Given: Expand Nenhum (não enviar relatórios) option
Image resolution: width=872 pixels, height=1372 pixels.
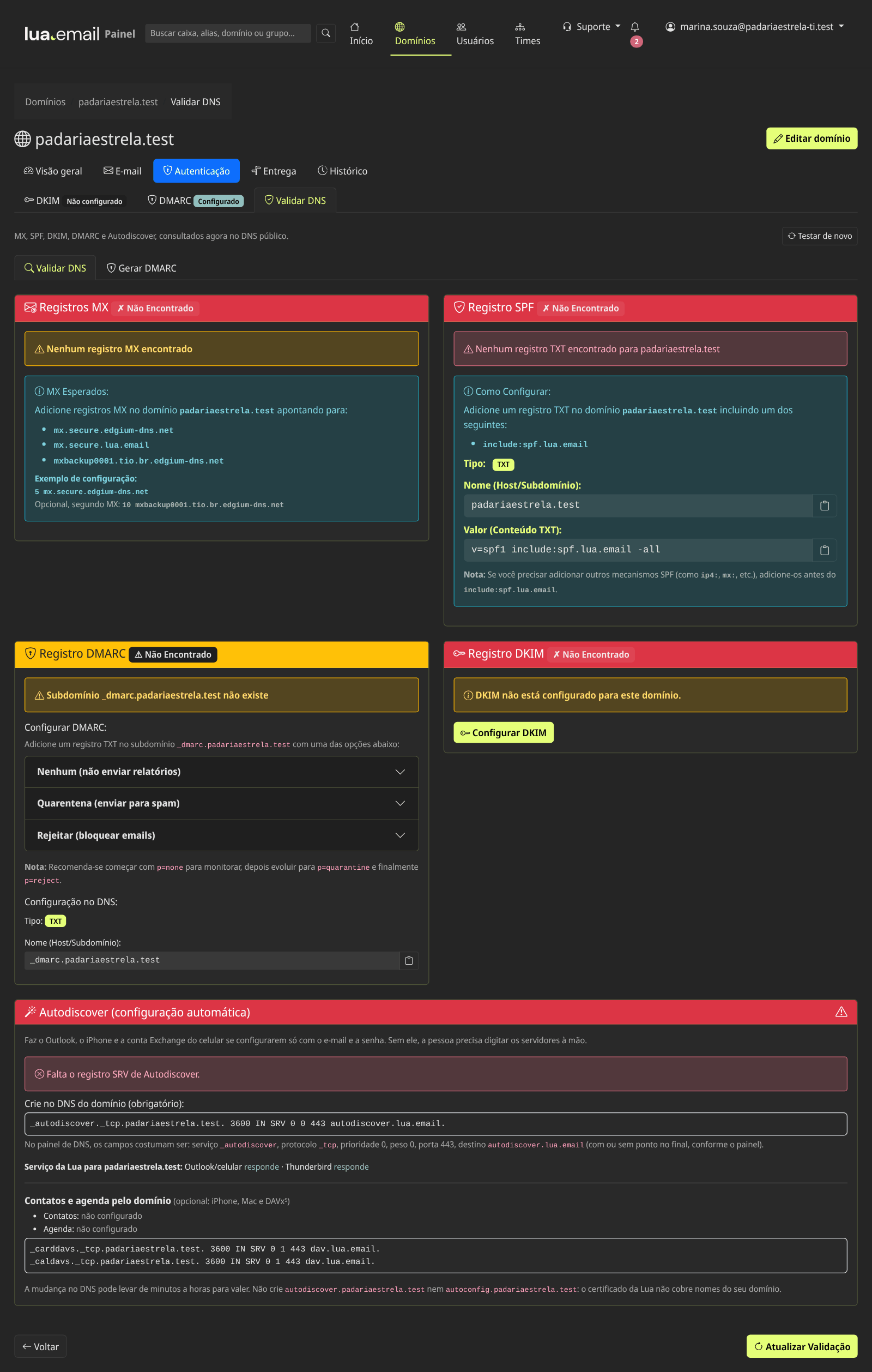Looking at the screenshot, I should (x=222, y=772).
